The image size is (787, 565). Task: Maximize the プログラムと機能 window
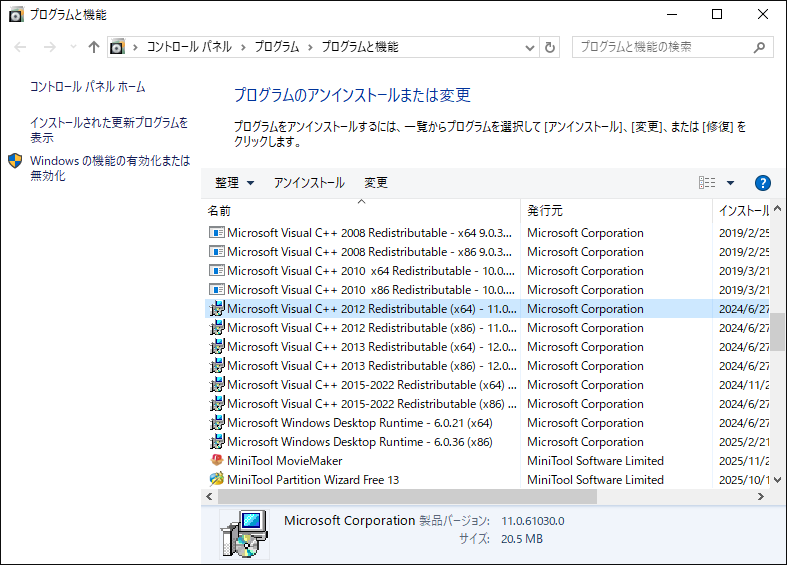(x=717, y=15)
